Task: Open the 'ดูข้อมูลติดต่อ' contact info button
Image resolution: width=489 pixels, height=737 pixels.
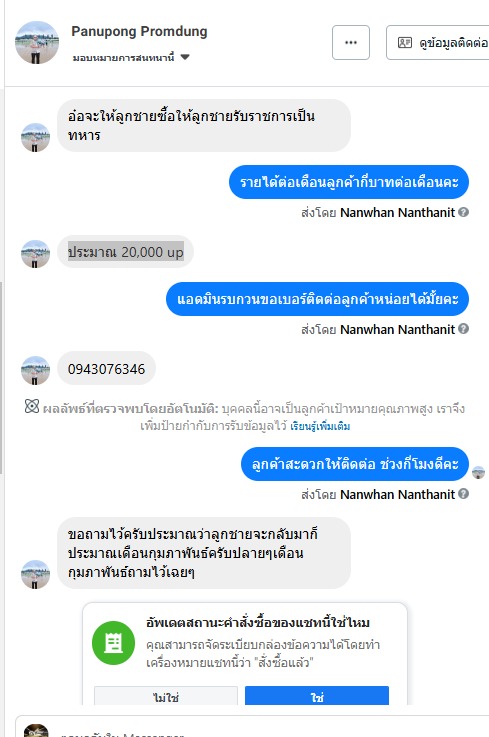Action: [437, 43]
